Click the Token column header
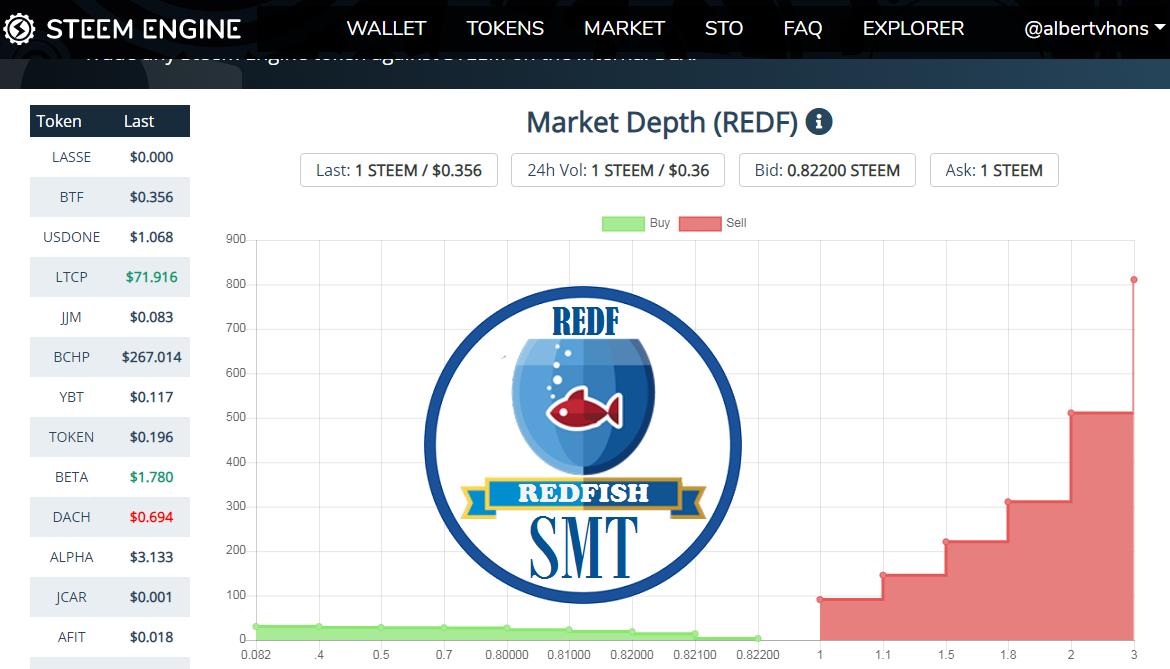This screenshot has width=1170, height=669. (x=59, y=121)
